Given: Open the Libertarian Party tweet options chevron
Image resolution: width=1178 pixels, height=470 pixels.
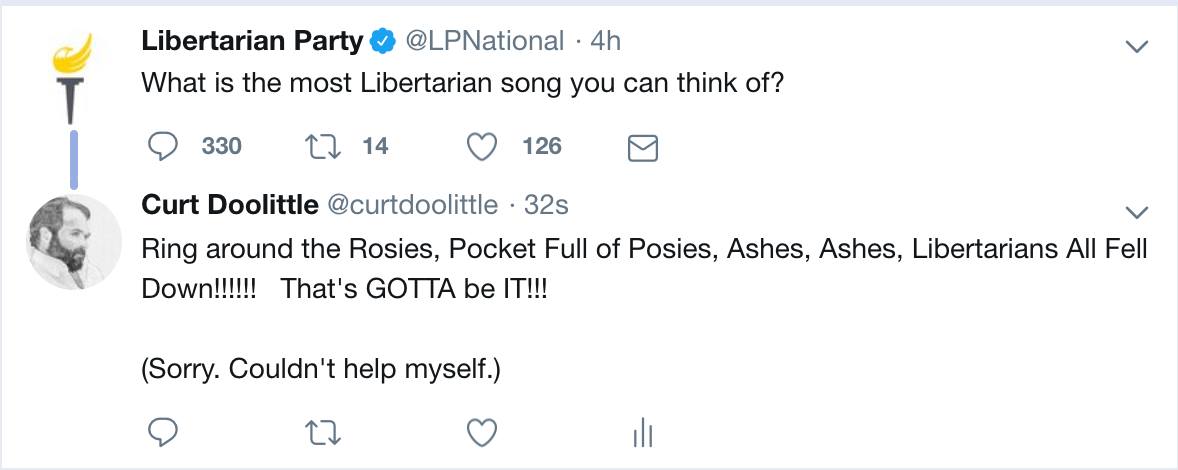Looking at the screenshot, I should [x=1136, y=46].
